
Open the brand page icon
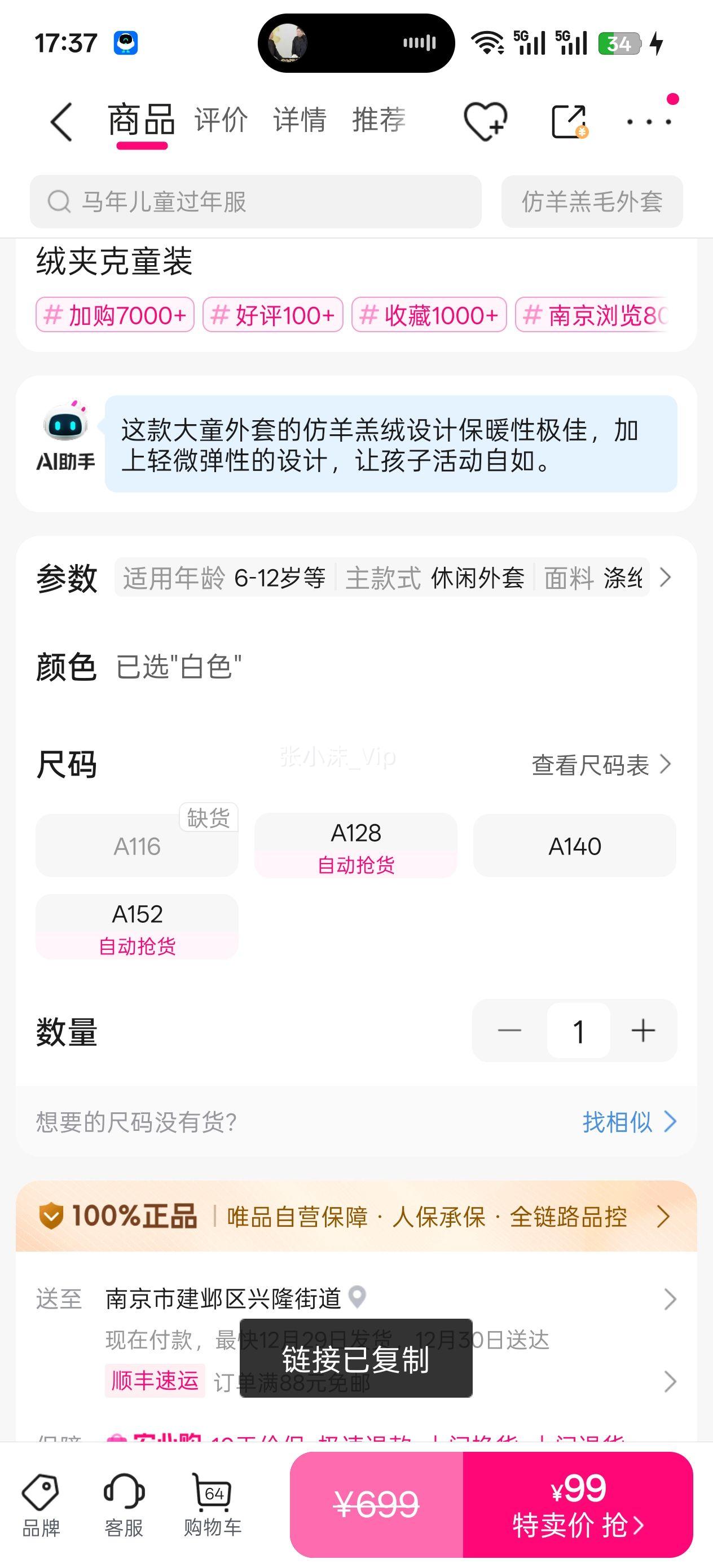[41, 1504]
